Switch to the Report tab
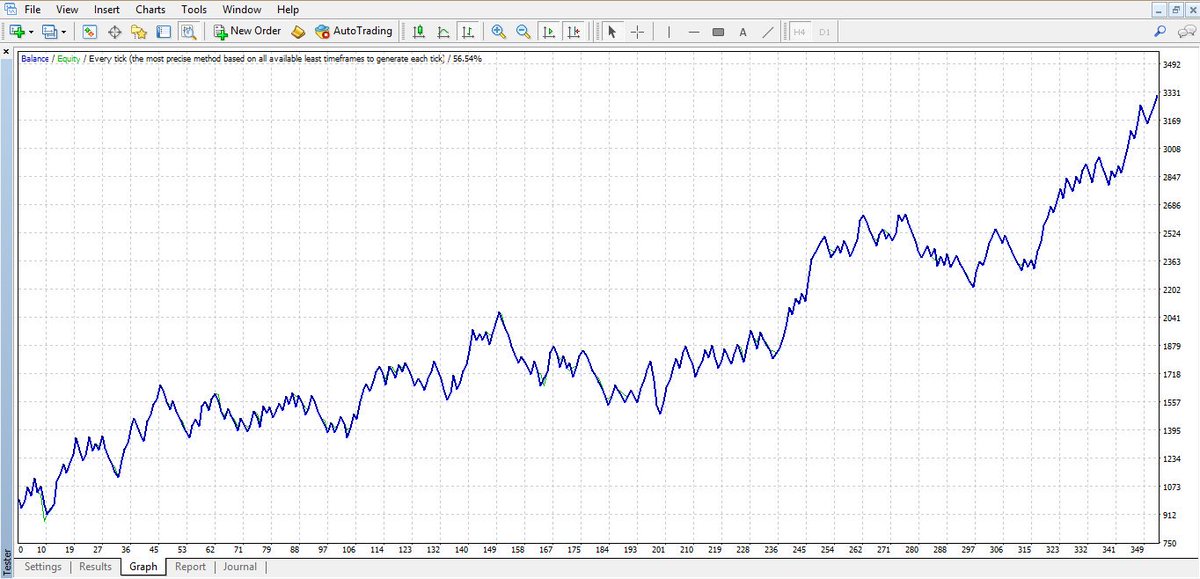 click(x=190, y=567)
